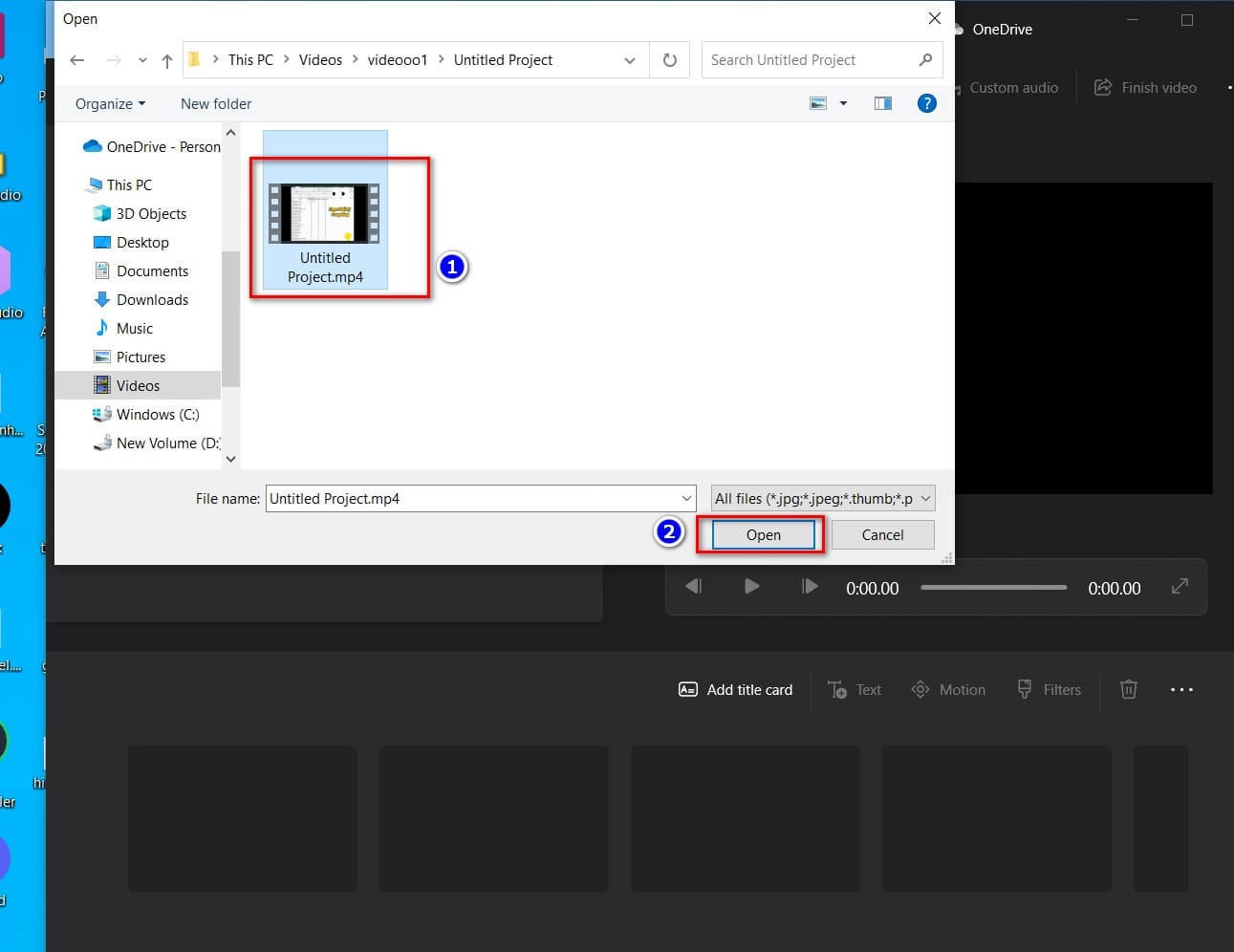Screen dimensions: 1234x952
Task: Cancel the Open dialog
Action: 882,535
